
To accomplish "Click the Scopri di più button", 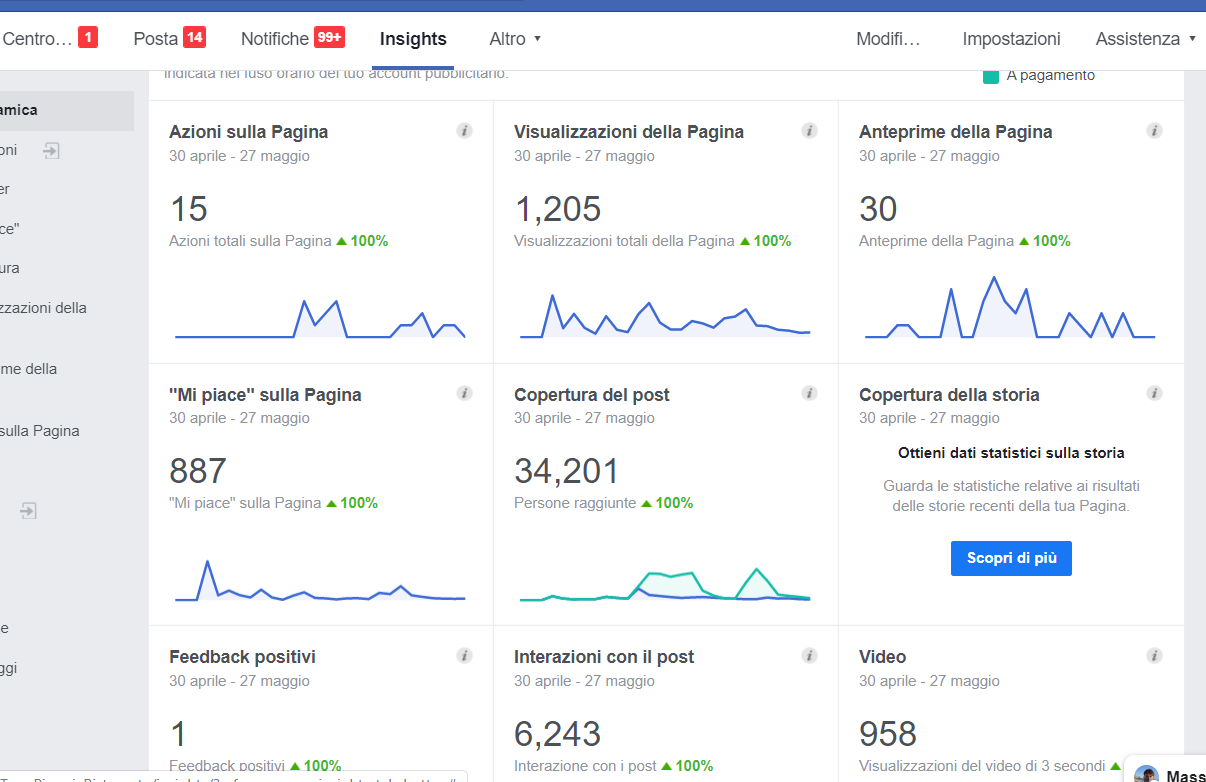I will pyautogui.click(x=1011, y=558).
